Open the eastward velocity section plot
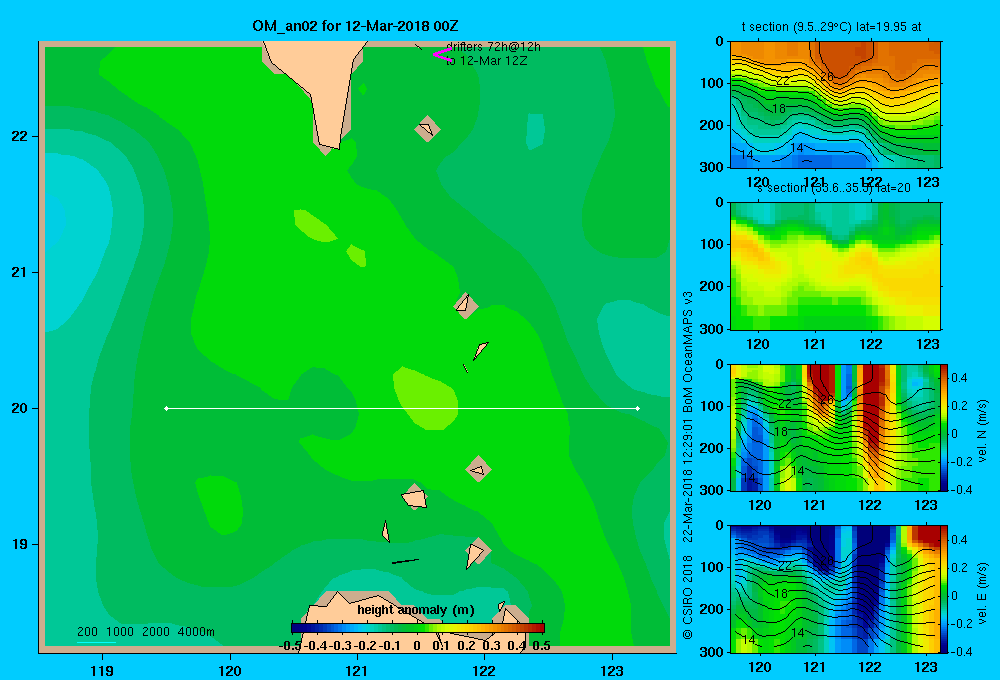Viewport: 1000px width, 680px height. pyautogui.click(x=834, y=589)
